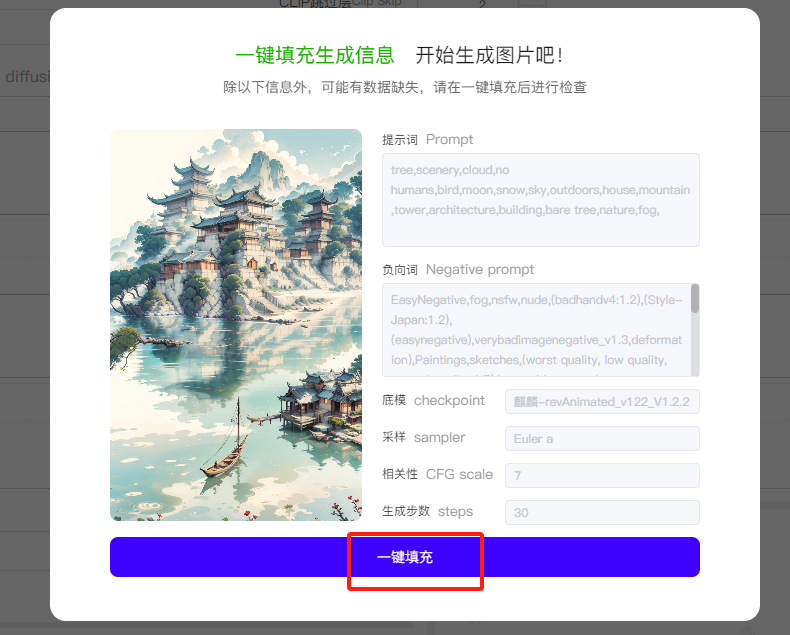Click the 一键填充 purple button
The height and width of the screenshot is (635, 790).
pyautogui.click(x=405, y=557)
